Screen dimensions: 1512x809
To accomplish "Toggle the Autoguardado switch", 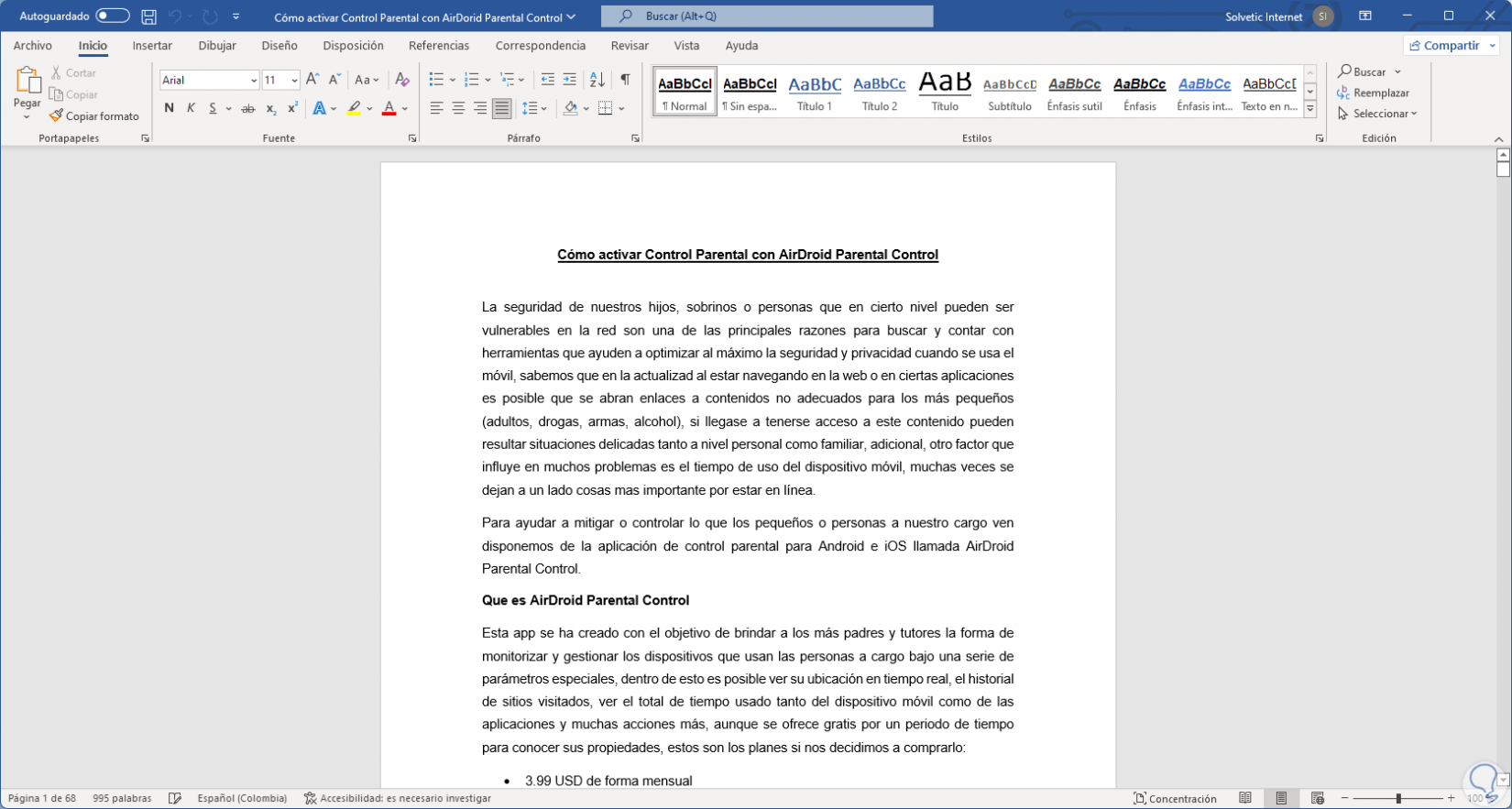I will click(113, 16).
